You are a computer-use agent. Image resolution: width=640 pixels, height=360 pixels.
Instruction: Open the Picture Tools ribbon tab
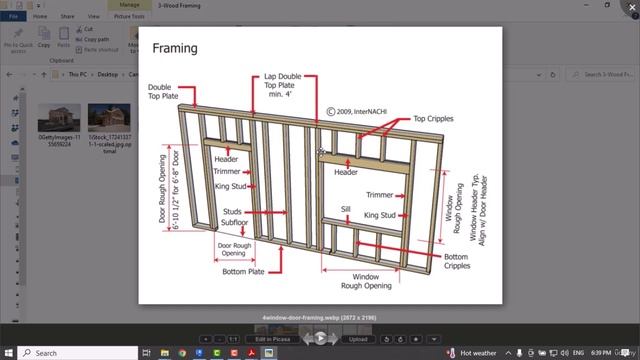(x=129, y=16)
